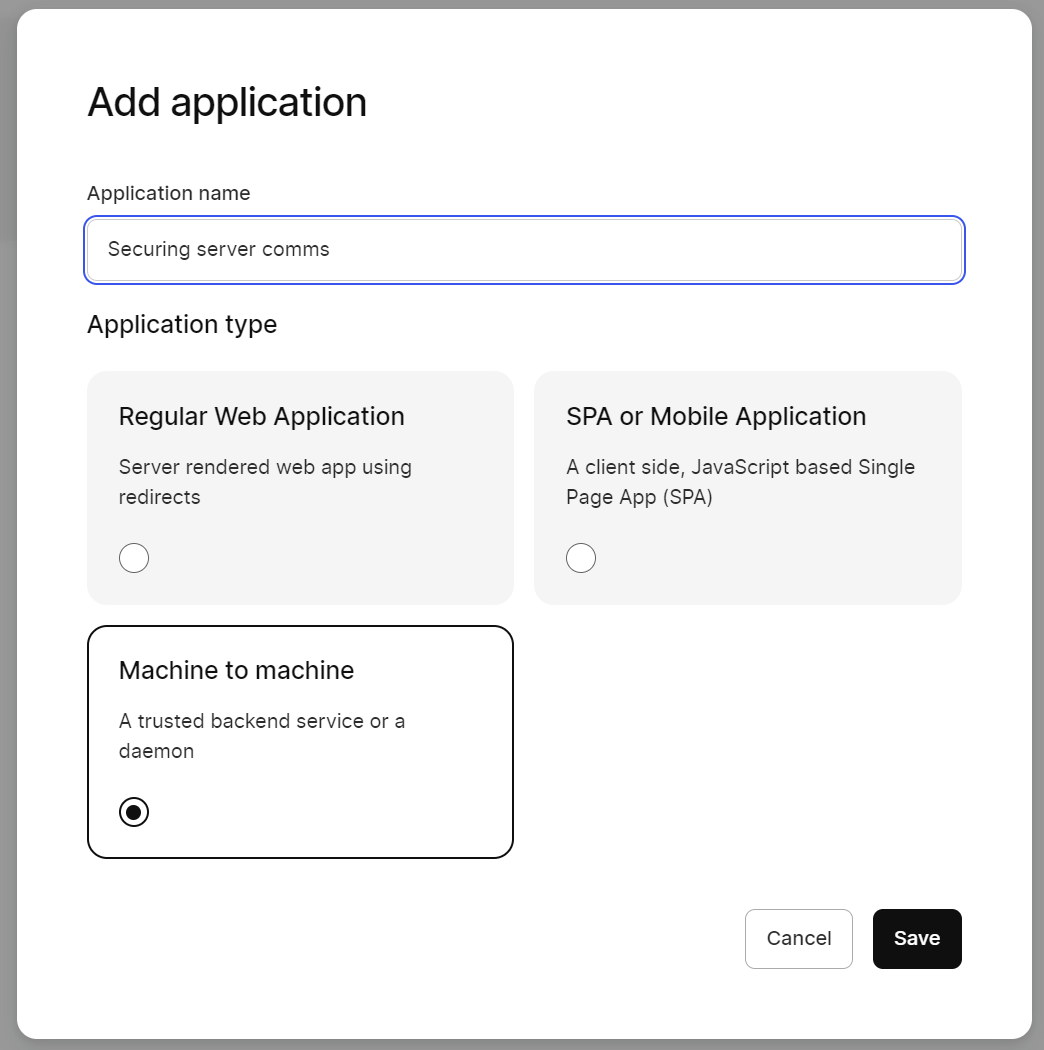Click the "Machine to machine" card title

click(236, 671)
